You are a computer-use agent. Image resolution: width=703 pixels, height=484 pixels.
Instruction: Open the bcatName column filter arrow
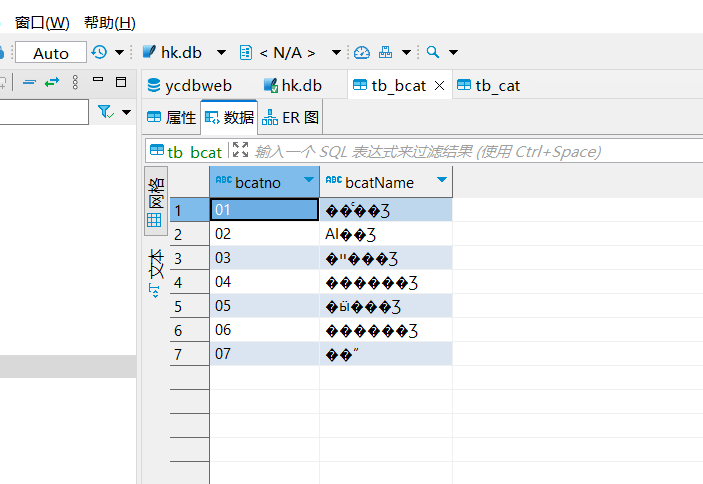(442, 180)
